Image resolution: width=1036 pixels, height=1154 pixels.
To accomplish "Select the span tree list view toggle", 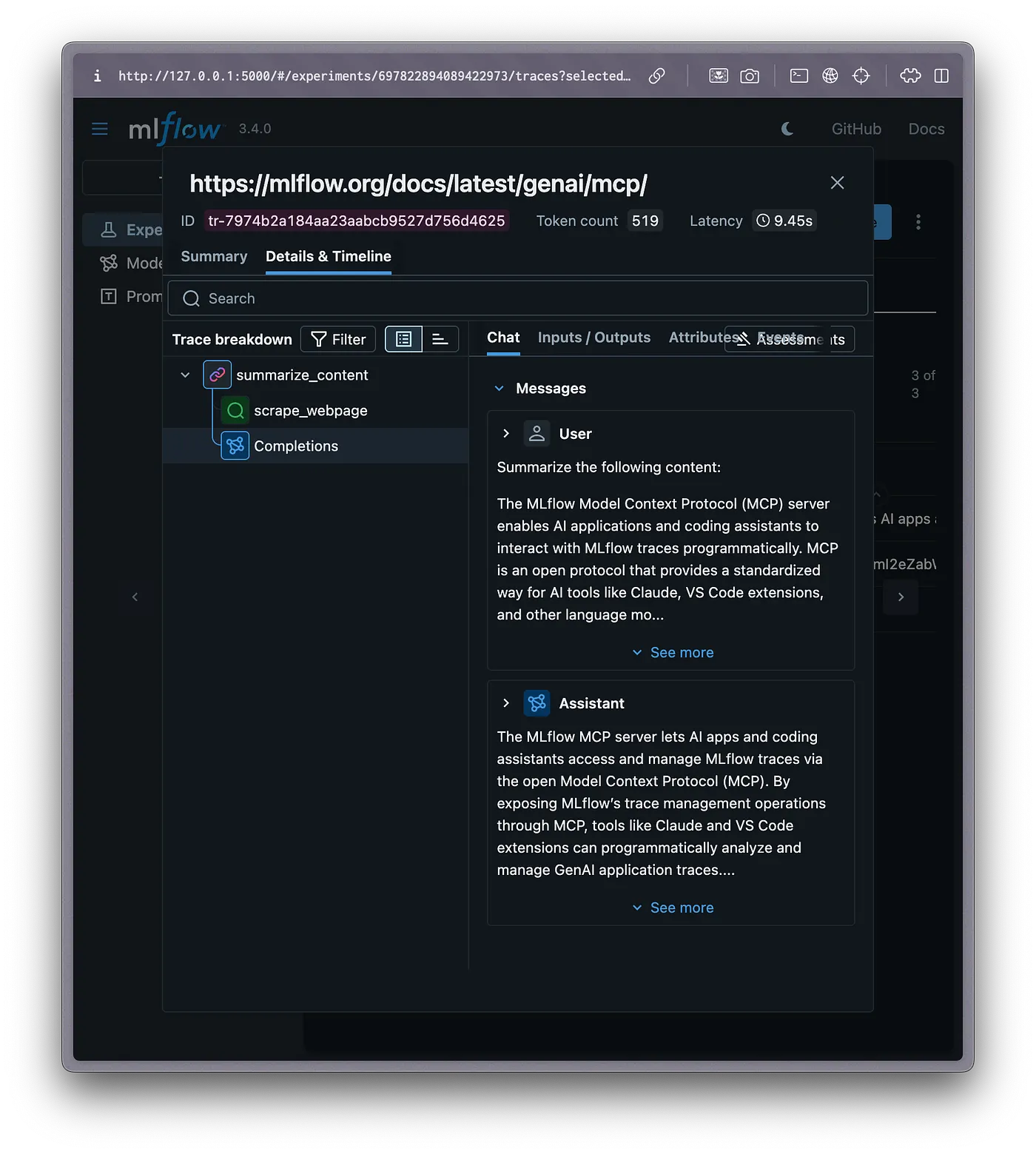I will (x=403, y=339).
